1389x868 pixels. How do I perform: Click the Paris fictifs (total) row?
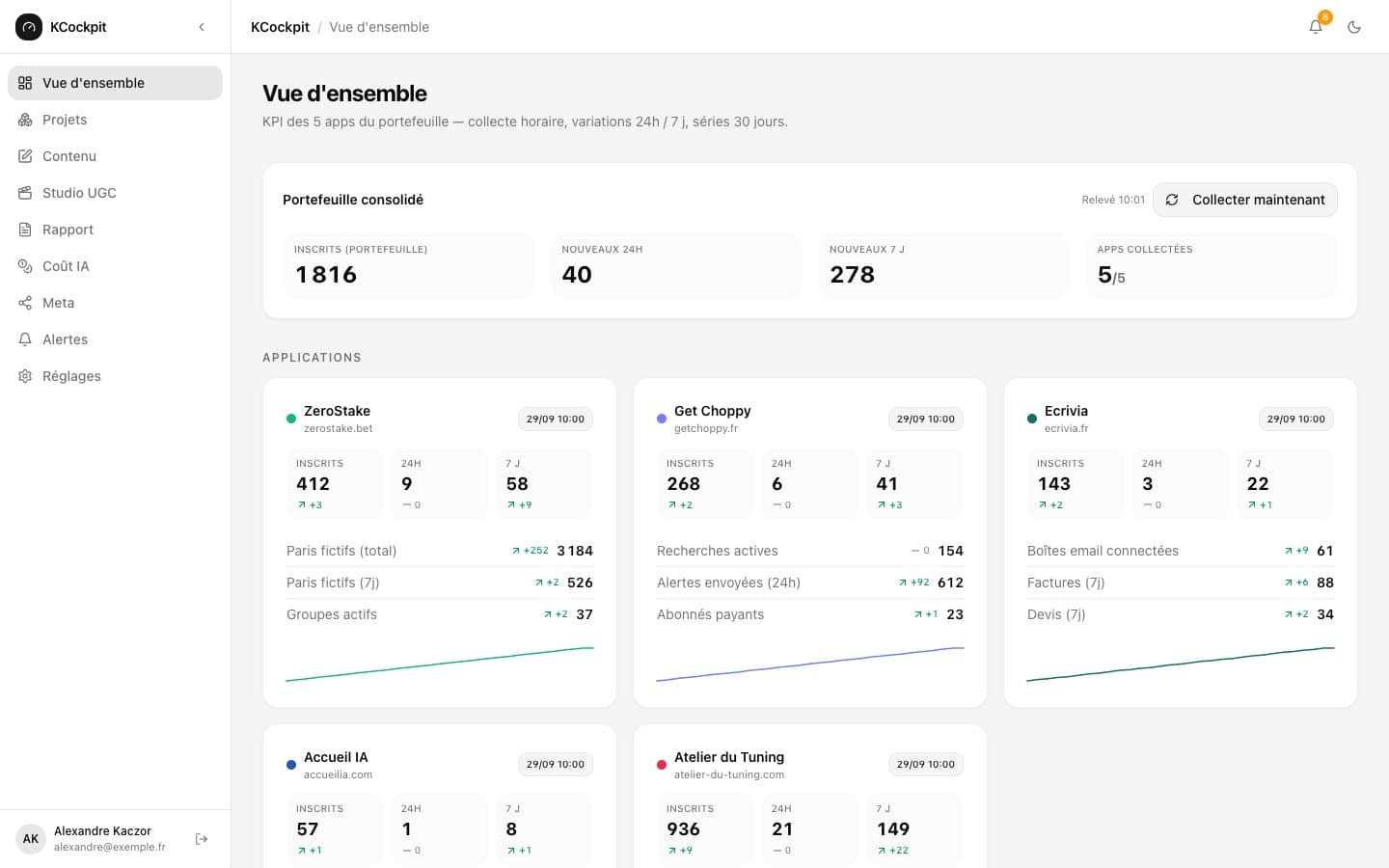(x=440, y=551)
